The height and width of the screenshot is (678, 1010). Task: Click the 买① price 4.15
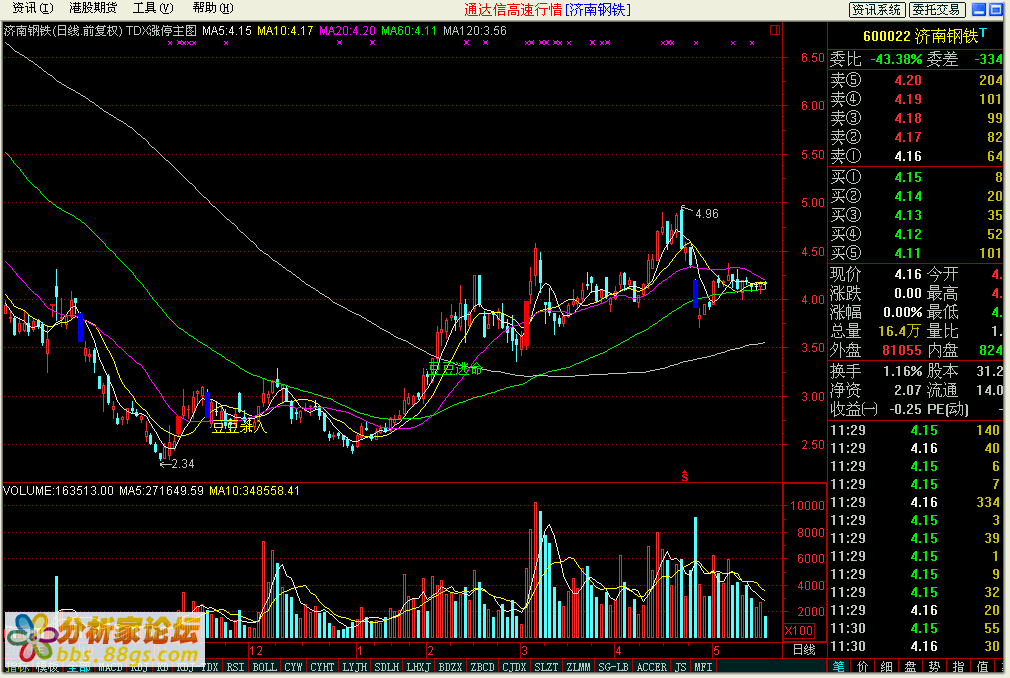click(908, 177)
